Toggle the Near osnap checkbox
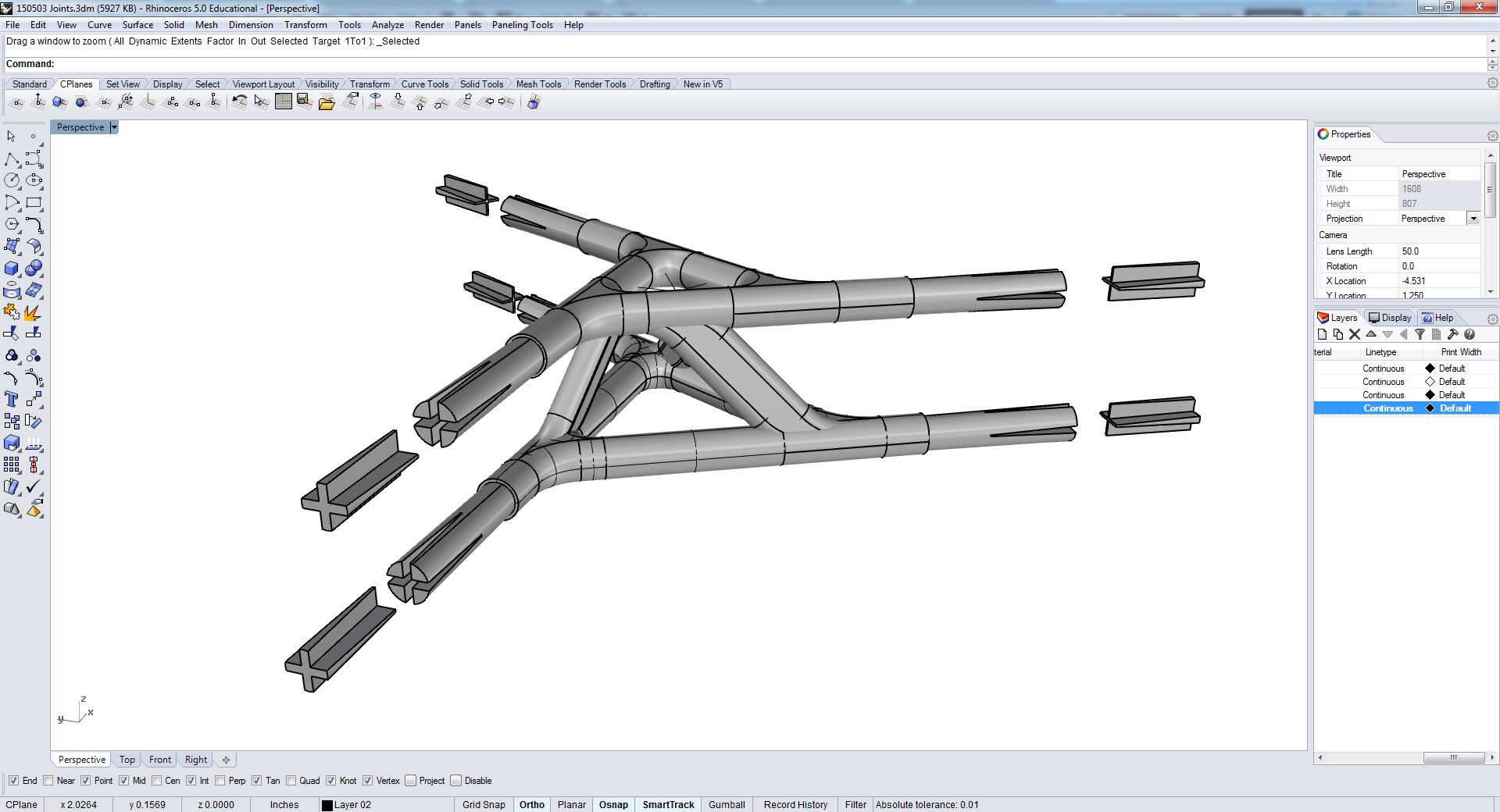Viewport: 1500px width, 812px height. [48, 781]
